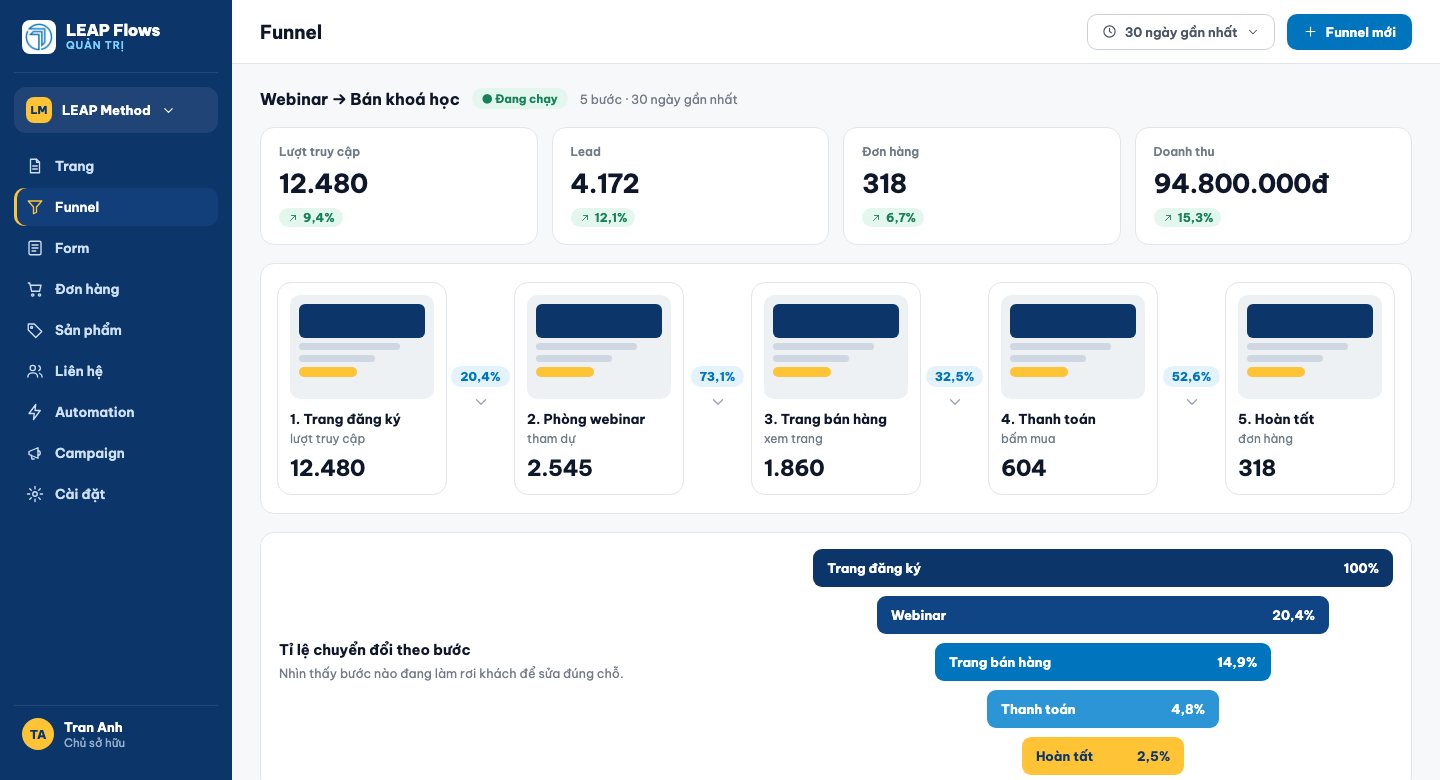
Task: Click the 2. Phòng webinar step title
Action: coord(586,419)
